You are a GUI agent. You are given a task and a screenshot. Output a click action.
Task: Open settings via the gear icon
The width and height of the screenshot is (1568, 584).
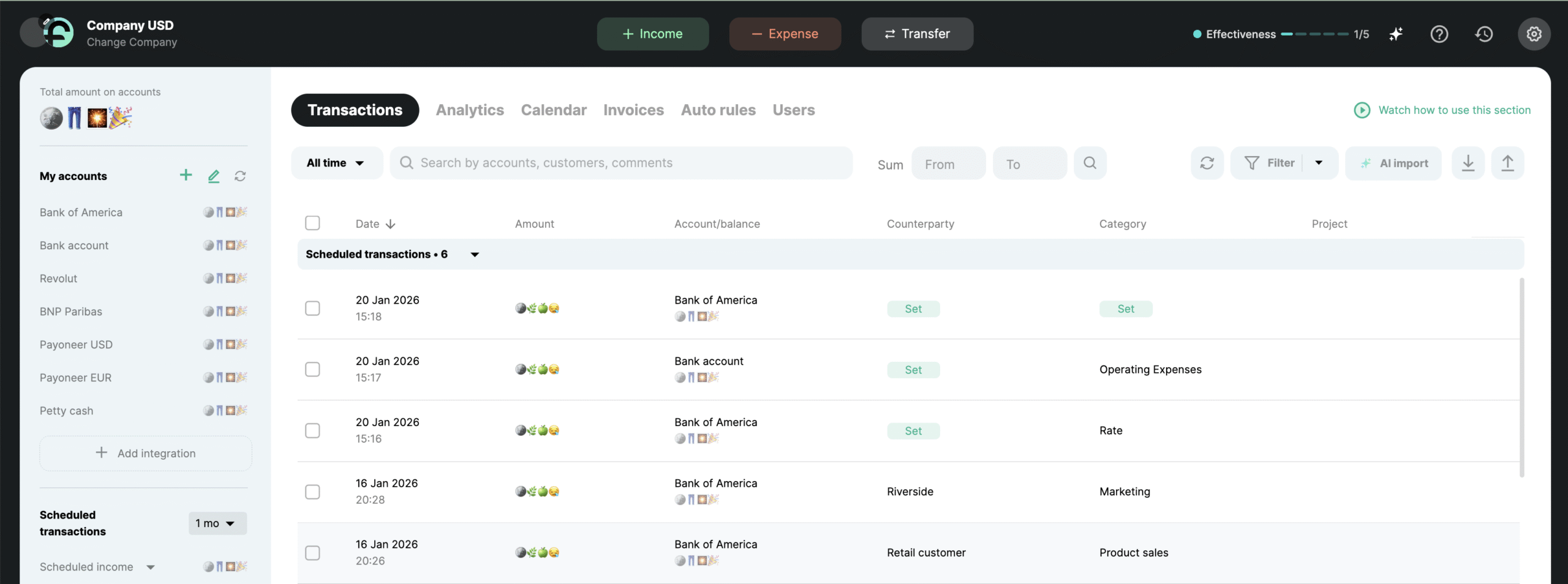[1534, 34]
